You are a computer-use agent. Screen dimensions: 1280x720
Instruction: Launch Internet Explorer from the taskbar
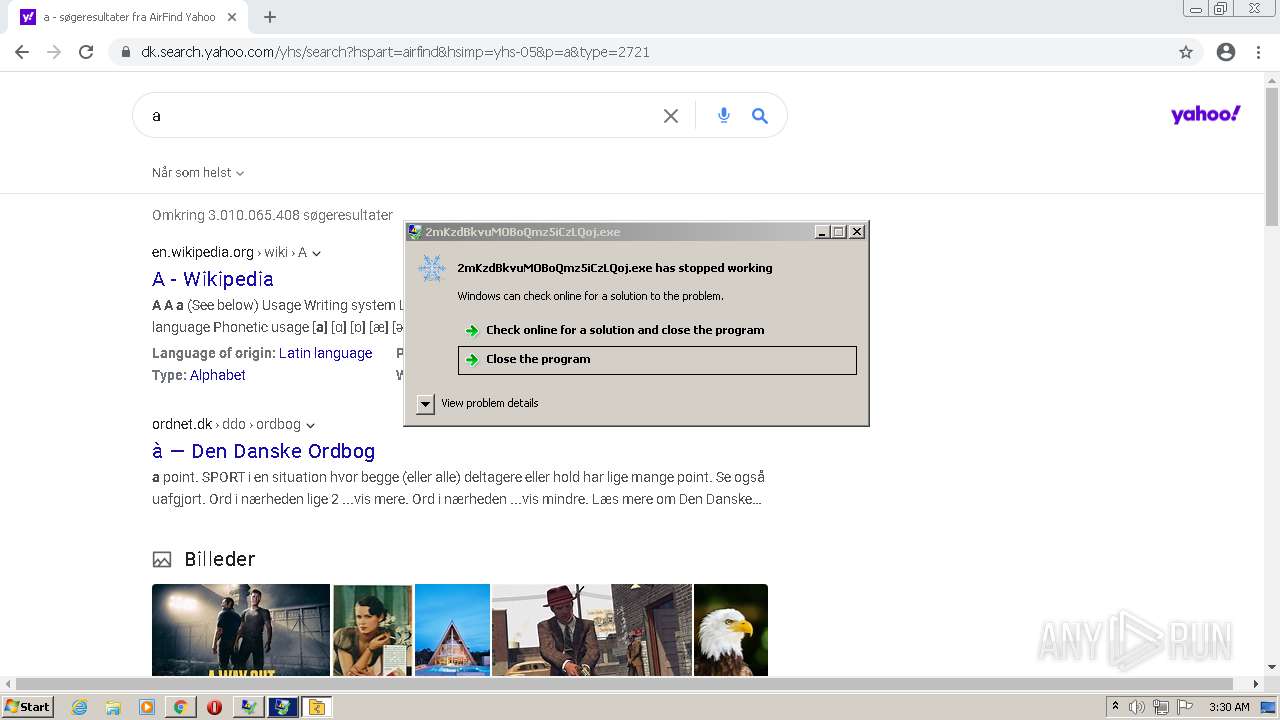80,707
